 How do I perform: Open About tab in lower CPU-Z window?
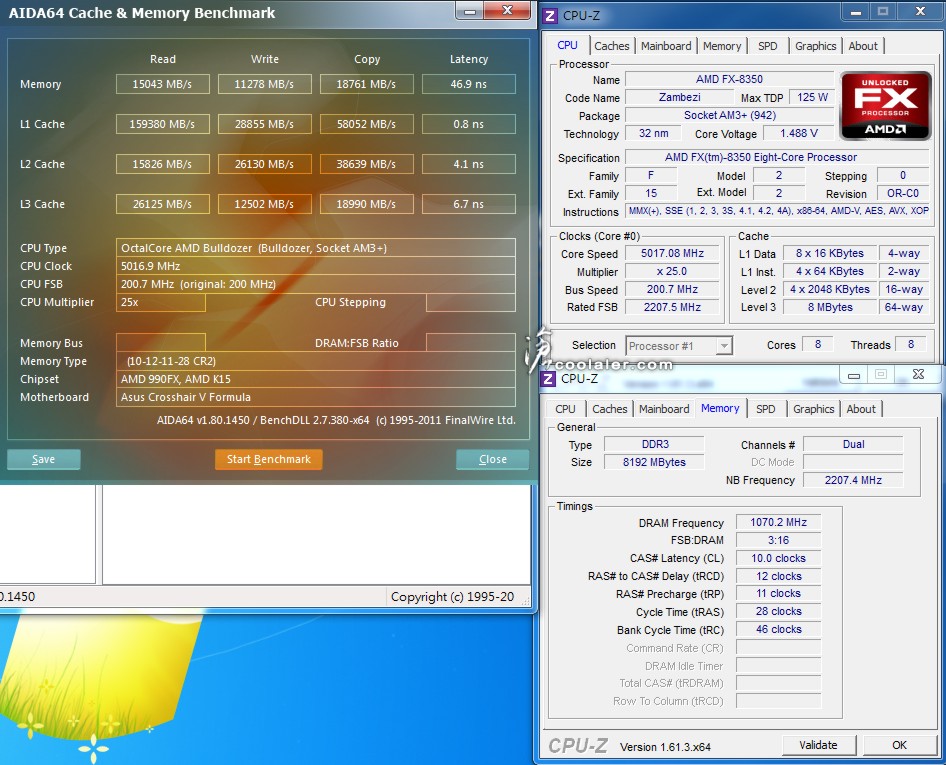861,409
